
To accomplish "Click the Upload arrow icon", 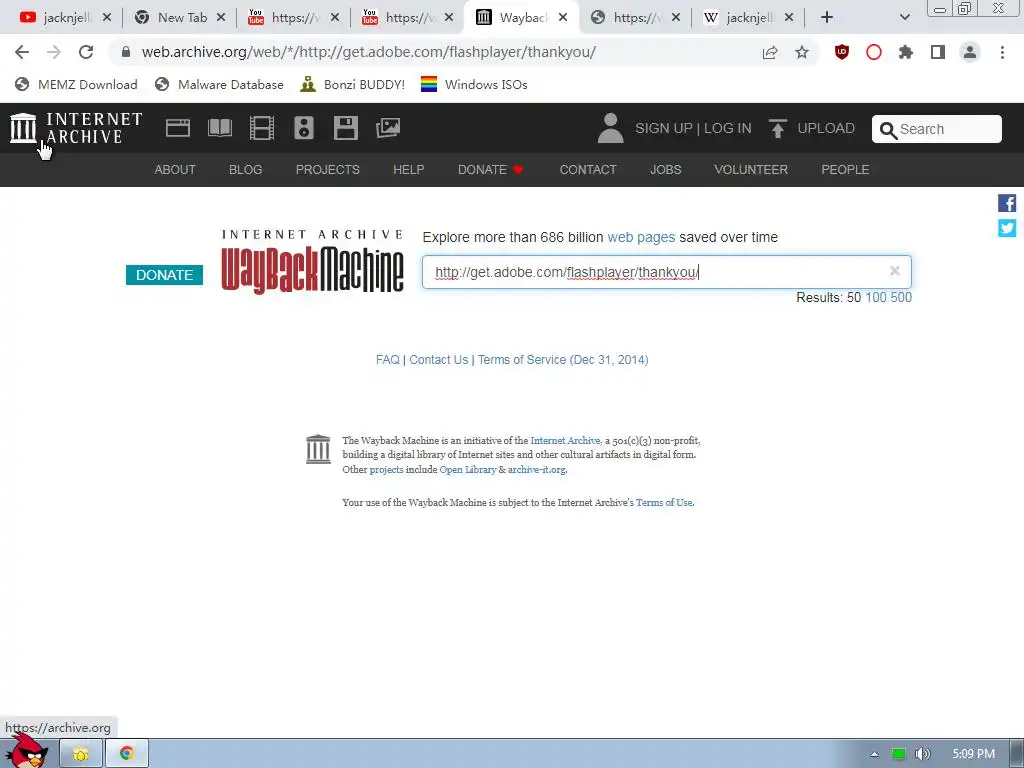I will click(777, 128).
